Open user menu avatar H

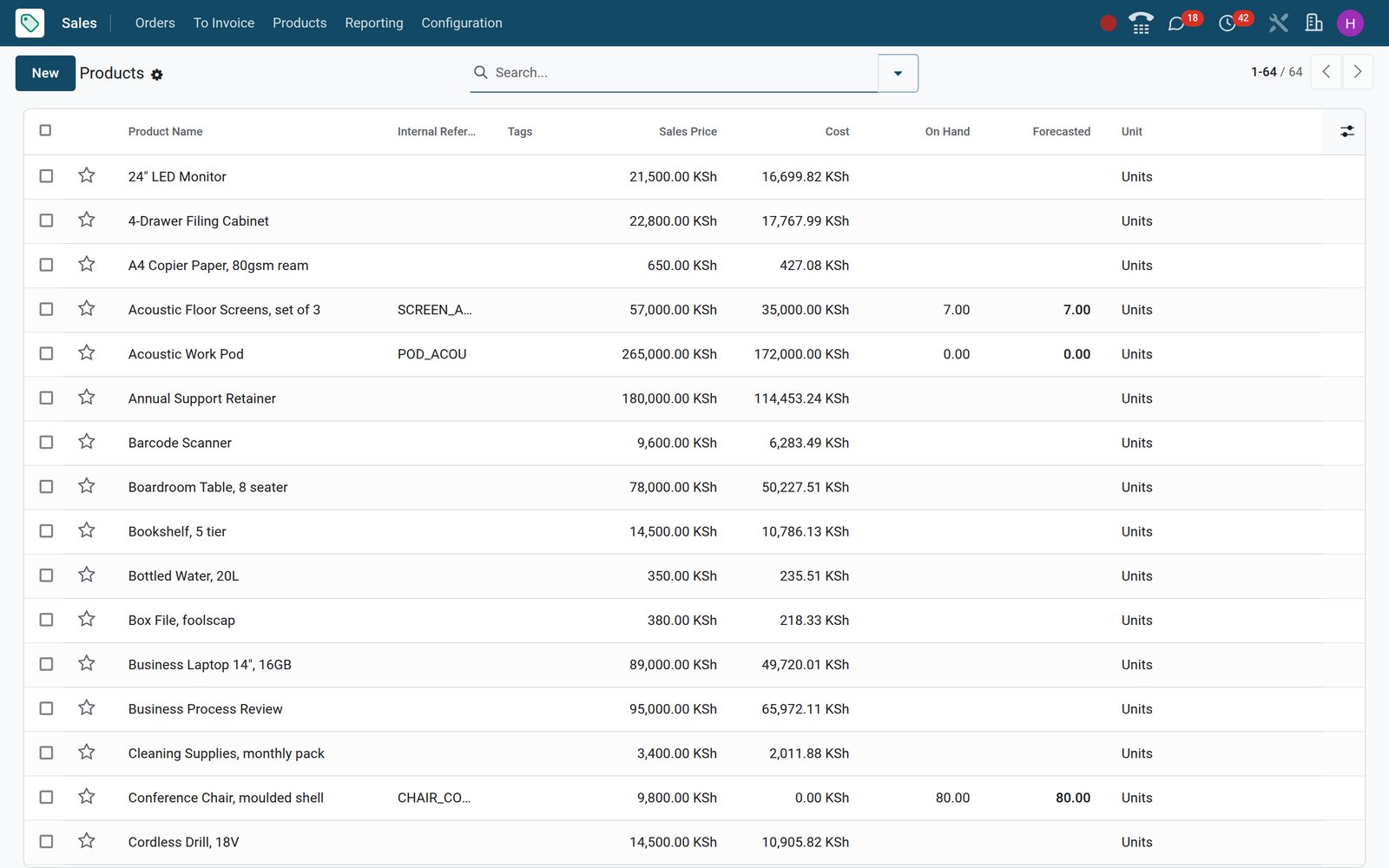[x=1350, y=23]
